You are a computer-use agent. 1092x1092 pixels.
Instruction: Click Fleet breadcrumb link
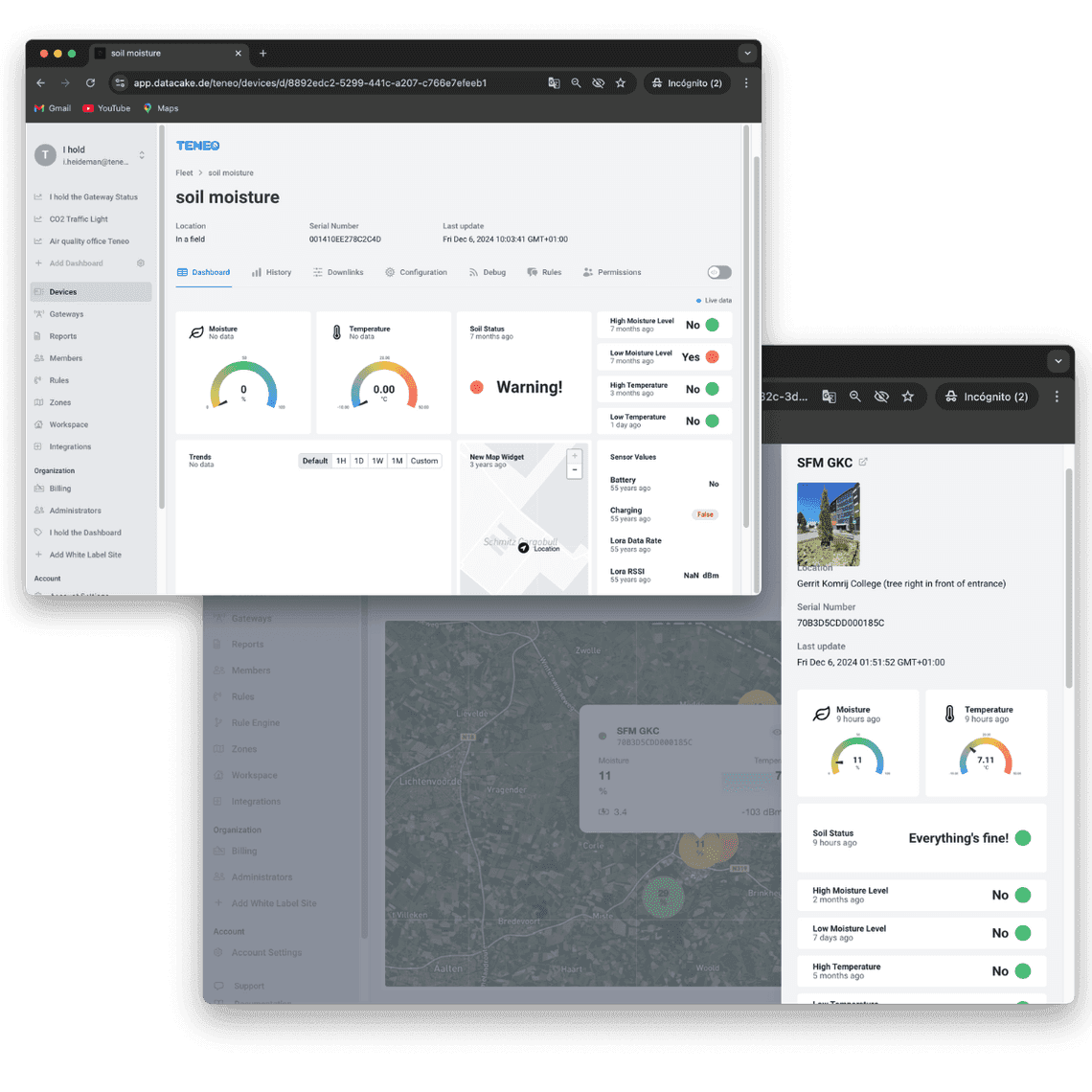pyautogui.click(x=184, y=172)
